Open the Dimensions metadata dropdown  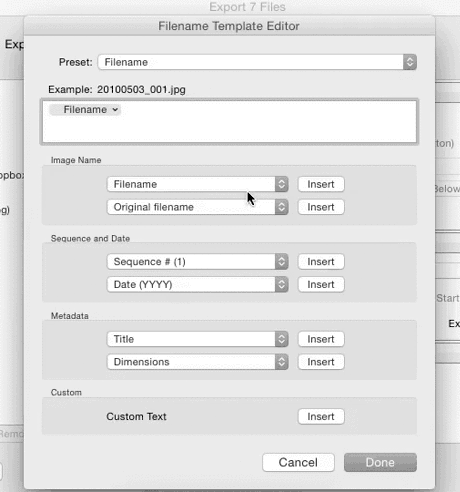tap(197, 362)
